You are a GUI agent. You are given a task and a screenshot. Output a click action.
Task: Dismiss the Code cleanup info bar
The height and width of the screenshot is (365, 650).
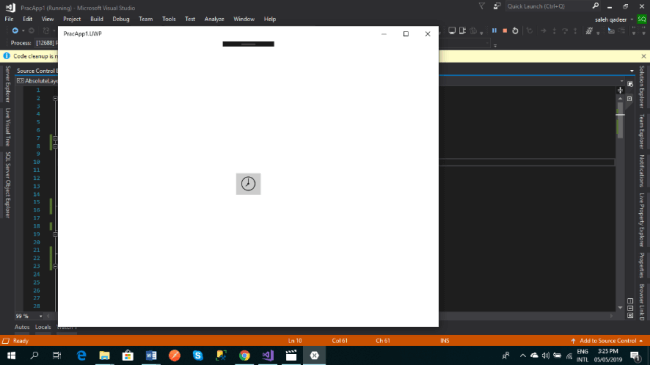[643, 56]
